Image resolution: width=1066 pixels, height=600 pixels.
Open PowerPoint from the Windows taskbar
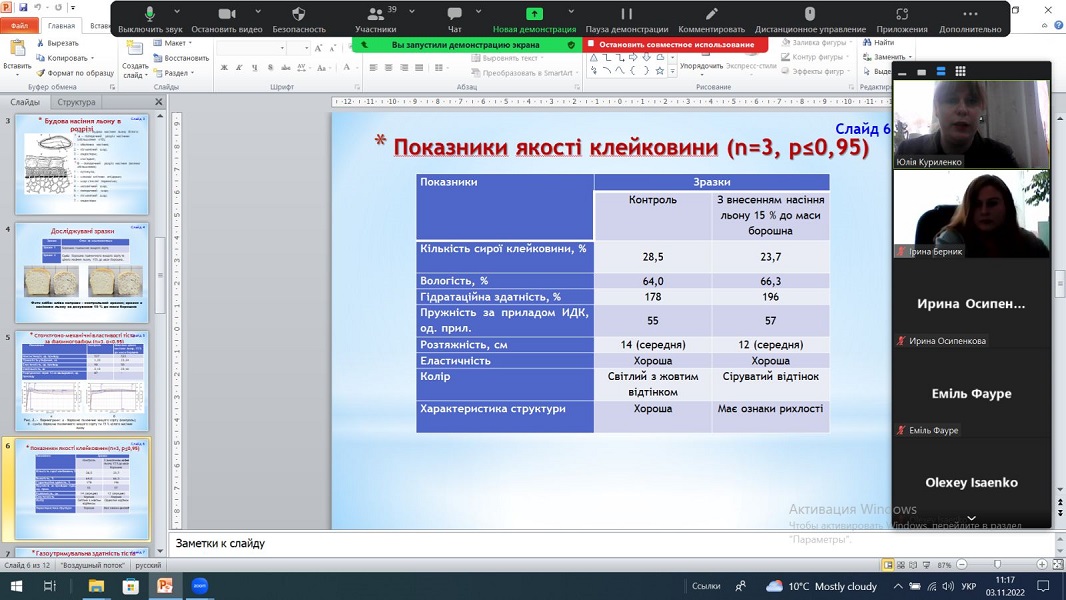pos(165,586)
